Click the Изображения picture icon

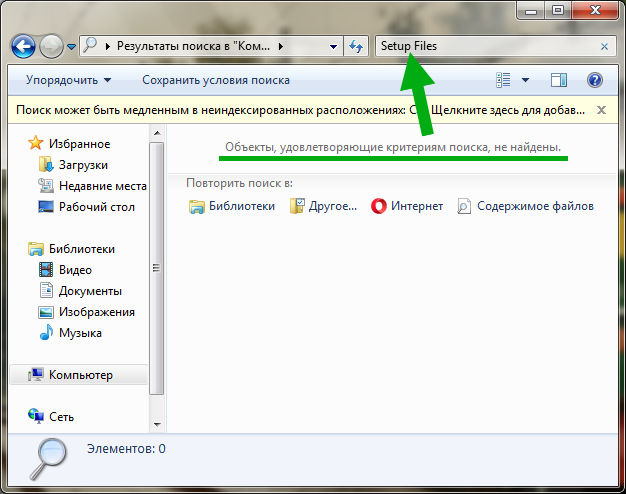coord(46,312)
